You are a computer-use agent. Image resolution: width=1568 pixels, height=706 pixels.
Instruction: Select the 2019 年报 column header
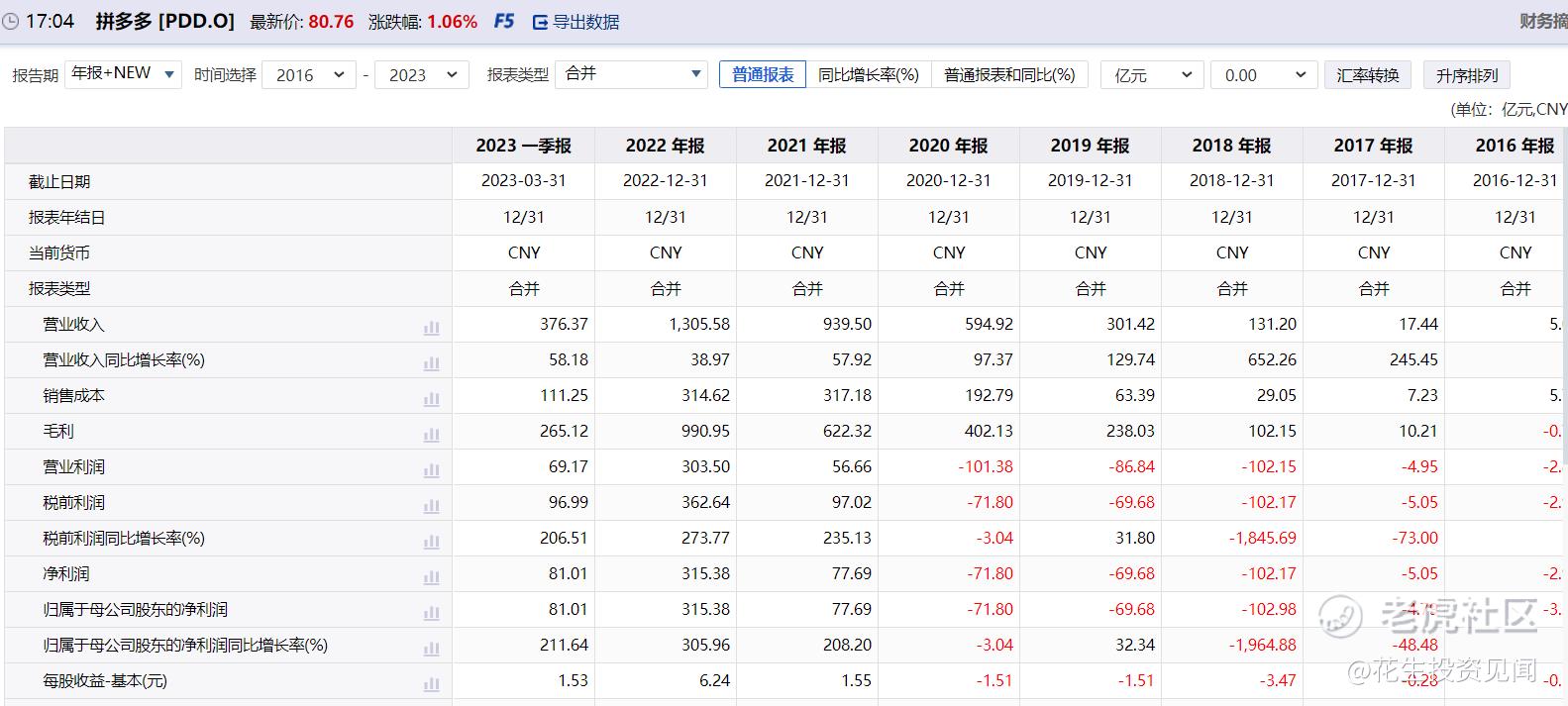pyautogui.click(x=1091, y=146)
